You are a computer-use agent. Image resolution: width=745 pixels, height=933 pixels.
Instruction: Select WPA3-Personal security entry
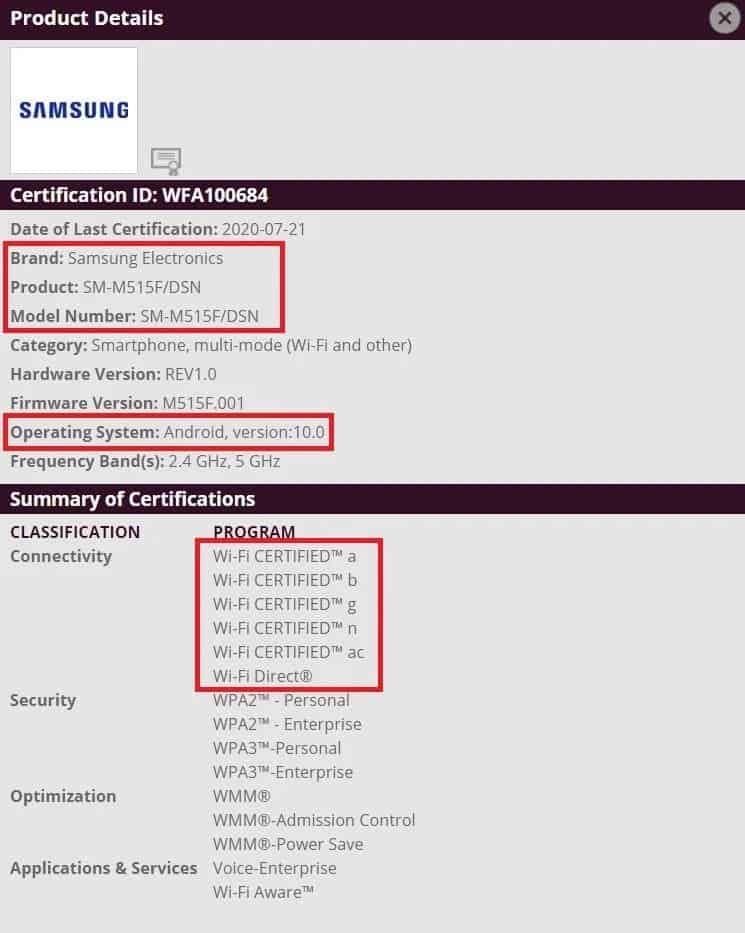[x=277, y=748]
